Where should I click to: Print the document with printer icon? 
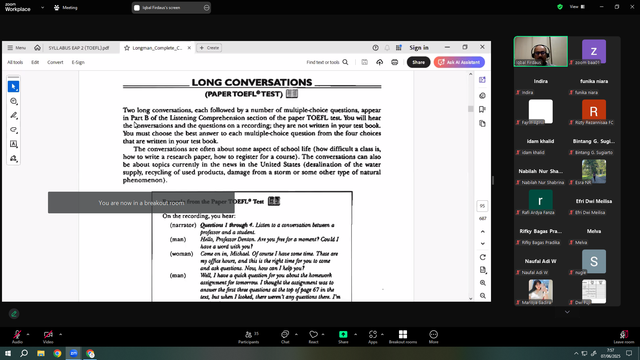(394, 62)
